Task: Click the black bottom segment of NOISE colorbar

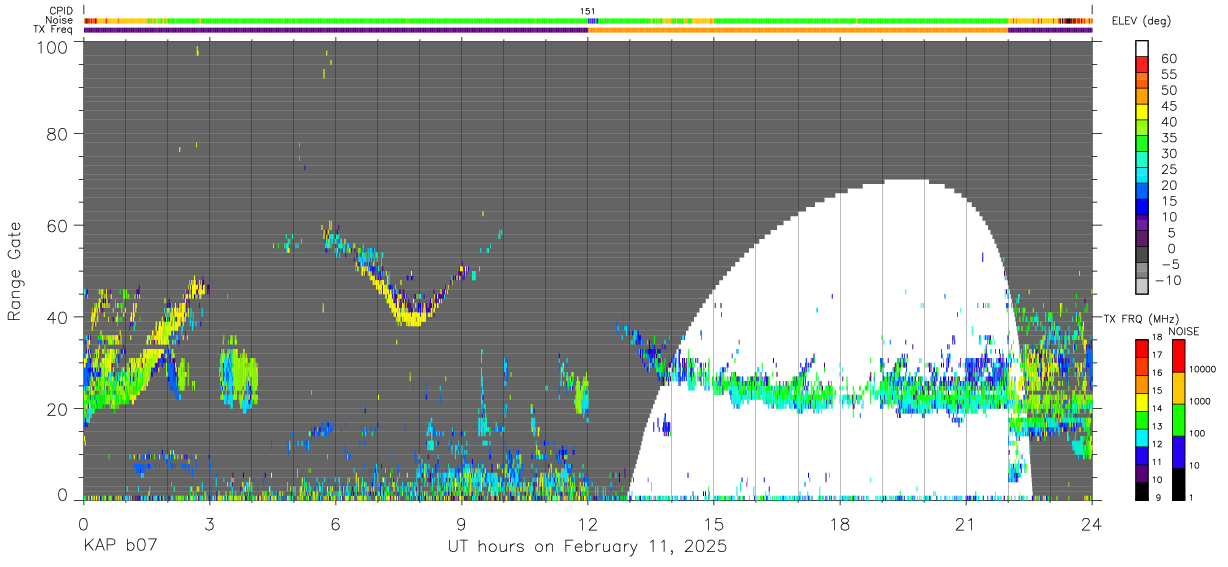Action: point(1177,483)
